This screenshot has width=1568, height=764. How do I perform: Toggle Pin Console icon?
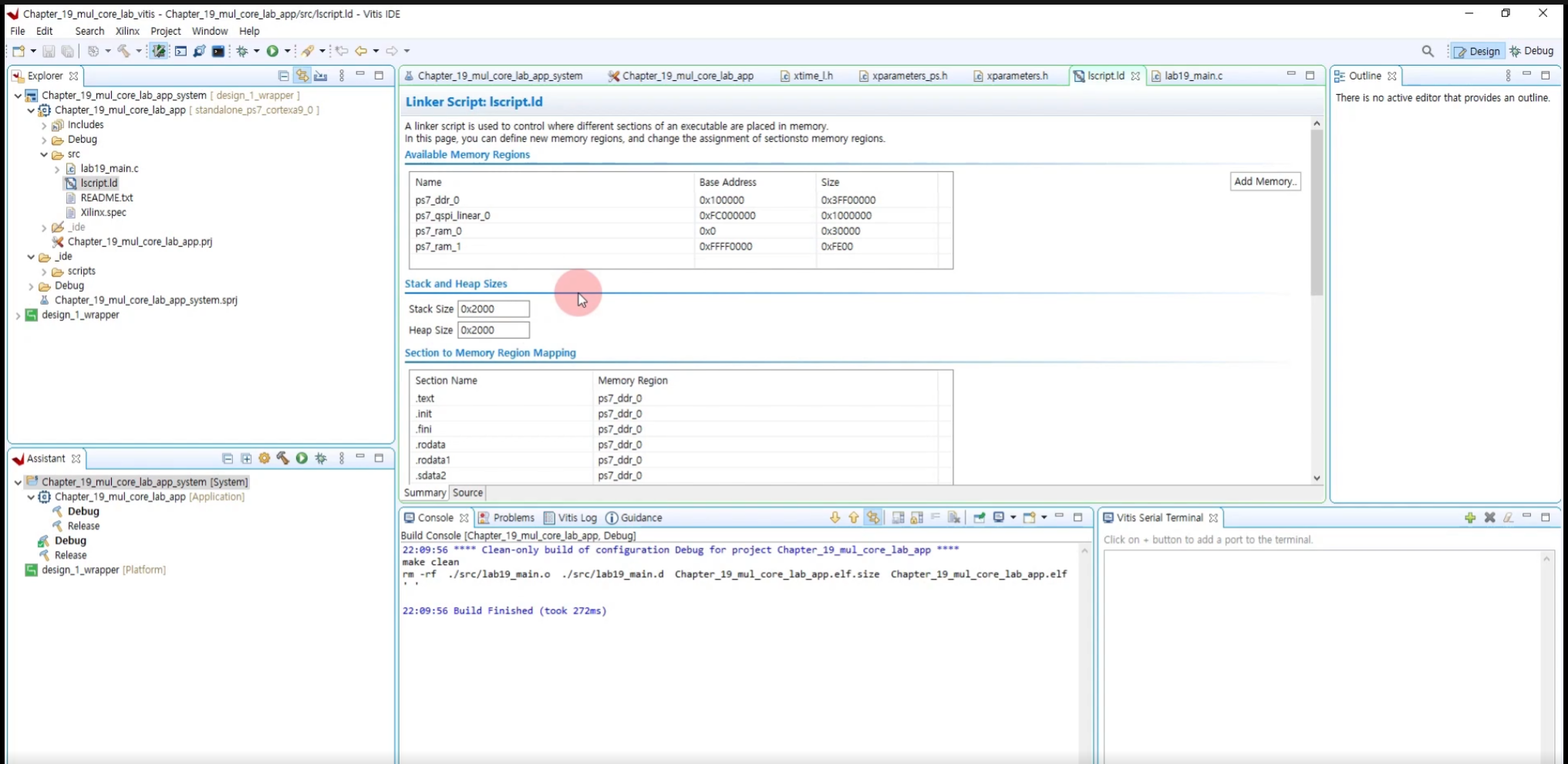pos(980,518)
